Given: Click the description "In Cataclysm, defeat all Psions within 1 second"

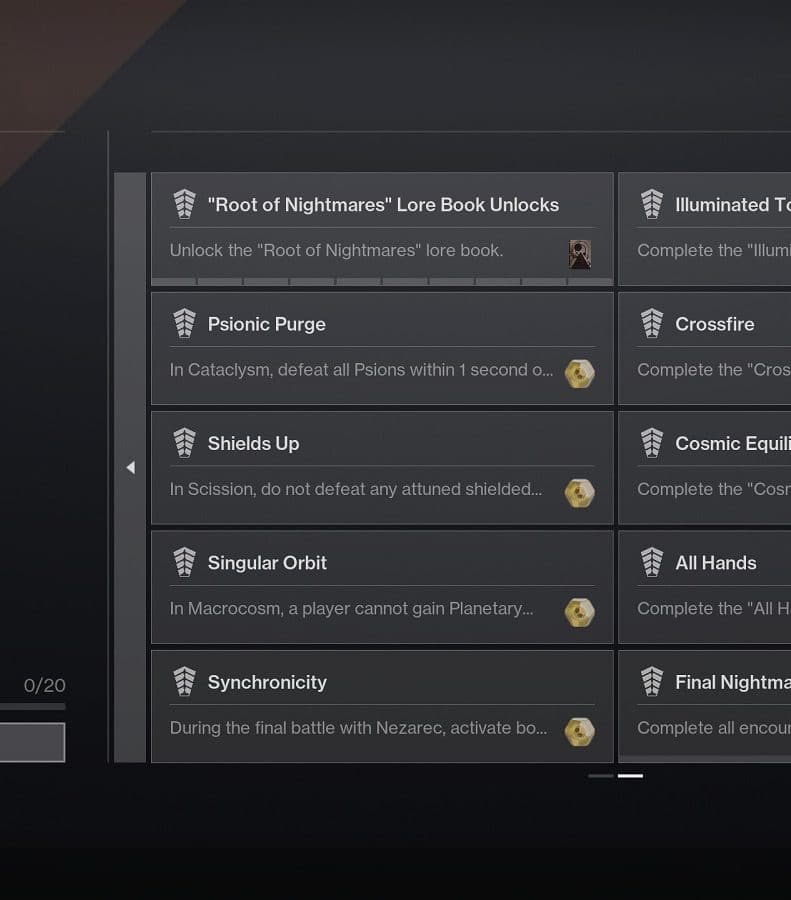Looking at the screenshot, I should (x=350, y=370).
